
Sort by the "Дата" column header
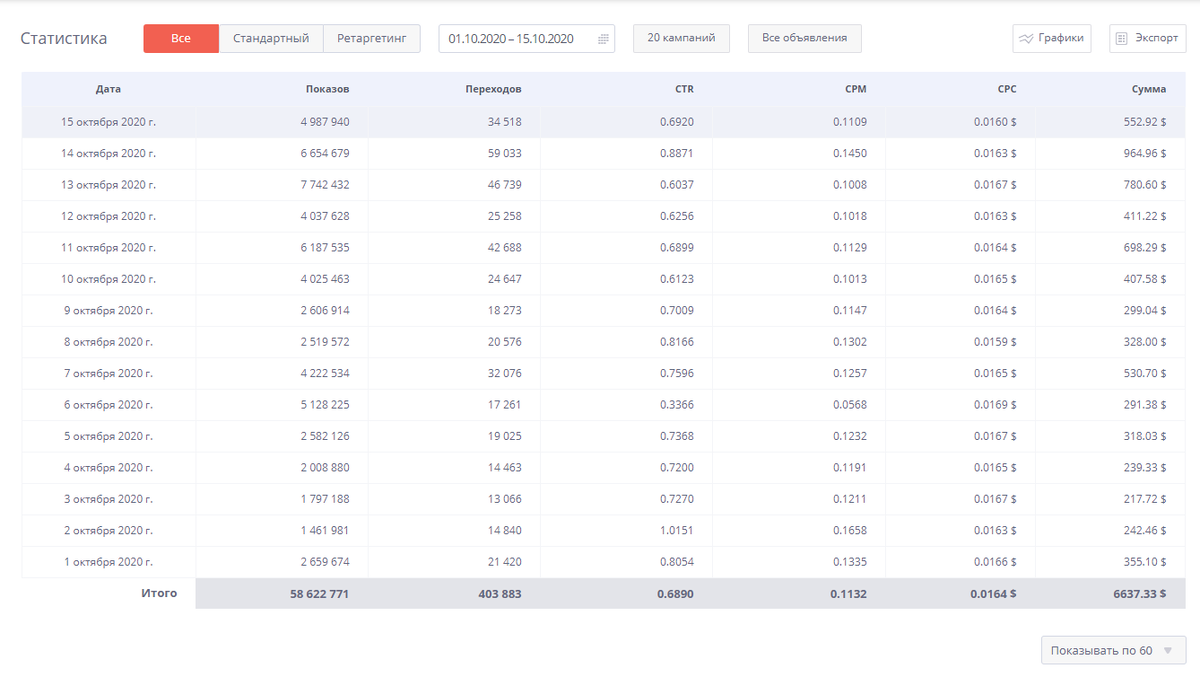pos(108,89)
